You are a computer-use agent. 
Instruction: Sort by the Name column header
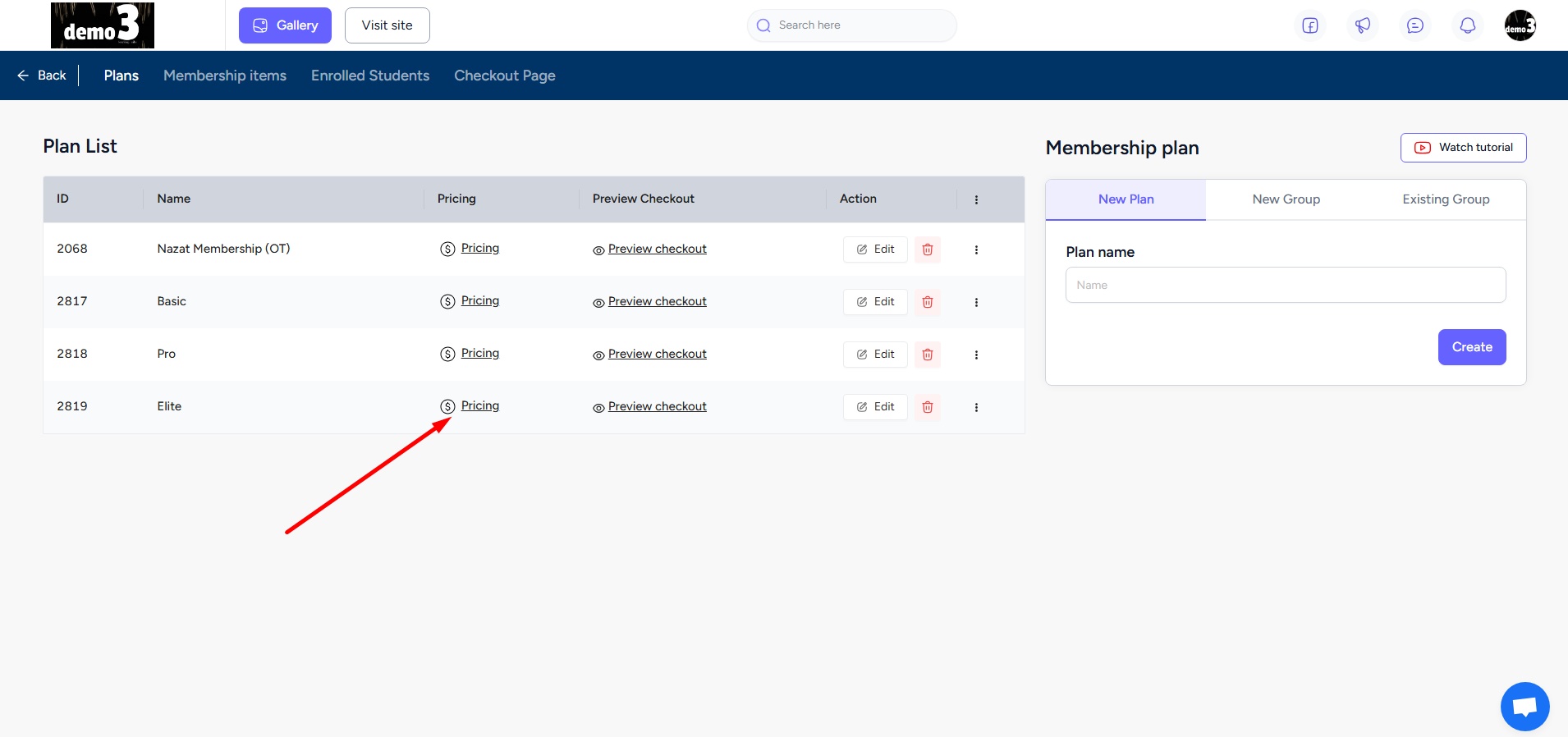click(x=174, y=199)
